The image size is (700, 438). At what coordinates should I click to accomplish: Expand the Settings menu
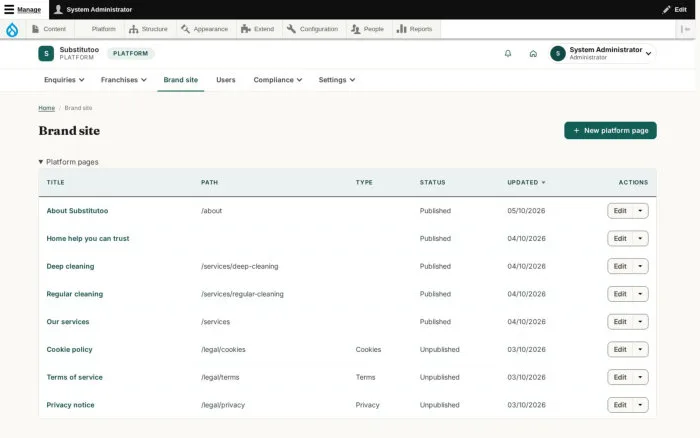coord(337,80)
